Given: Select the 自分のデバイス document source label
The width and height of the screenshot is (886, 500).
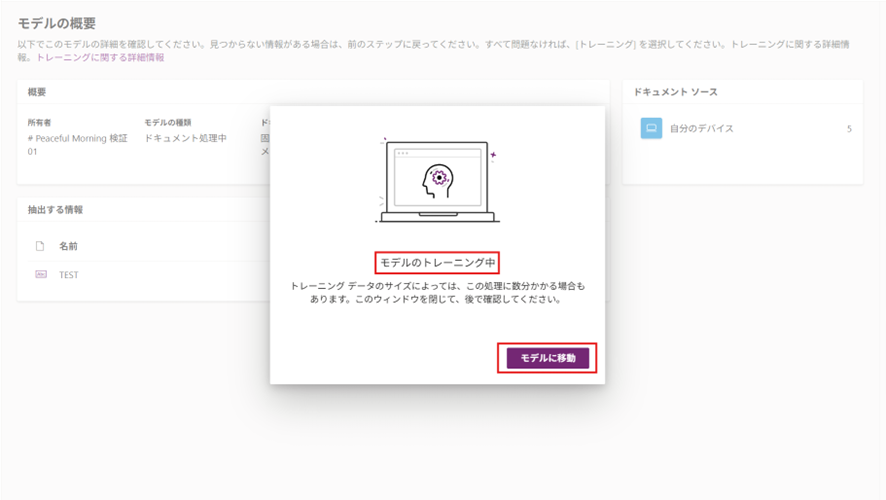Looking at the screenshot, I should tap(702, 129).
